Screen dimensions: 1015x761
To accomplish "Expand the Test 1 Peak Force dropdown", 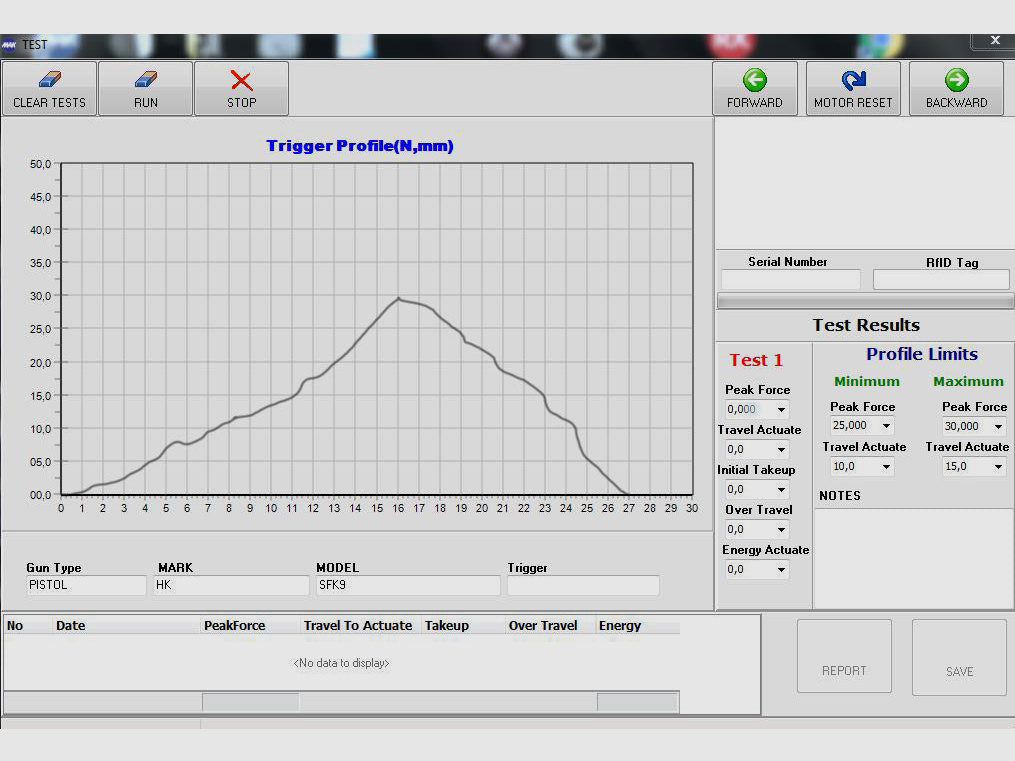I will [781, 410].
